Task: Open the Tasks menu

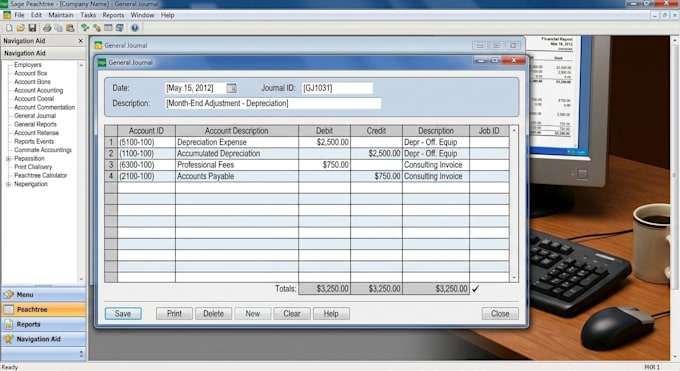Action: click(88, 15)
